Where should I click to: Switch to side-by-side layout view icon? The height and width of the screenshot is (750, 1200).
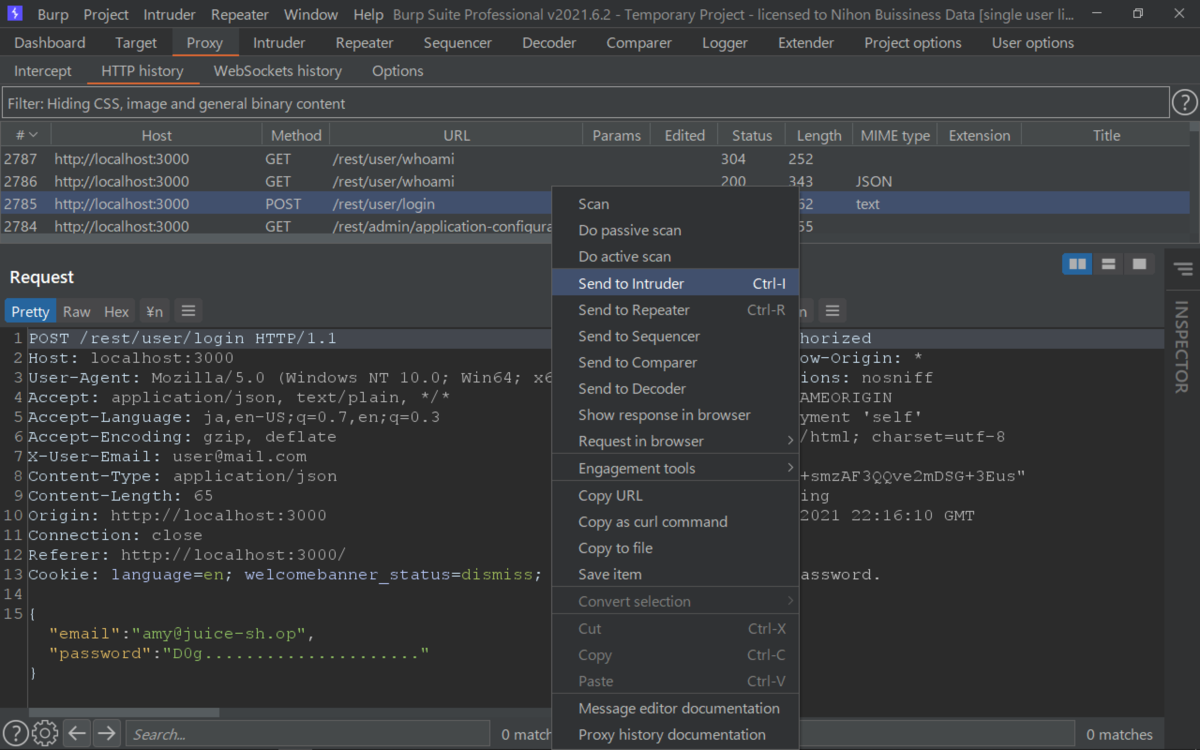point(1077,264)
